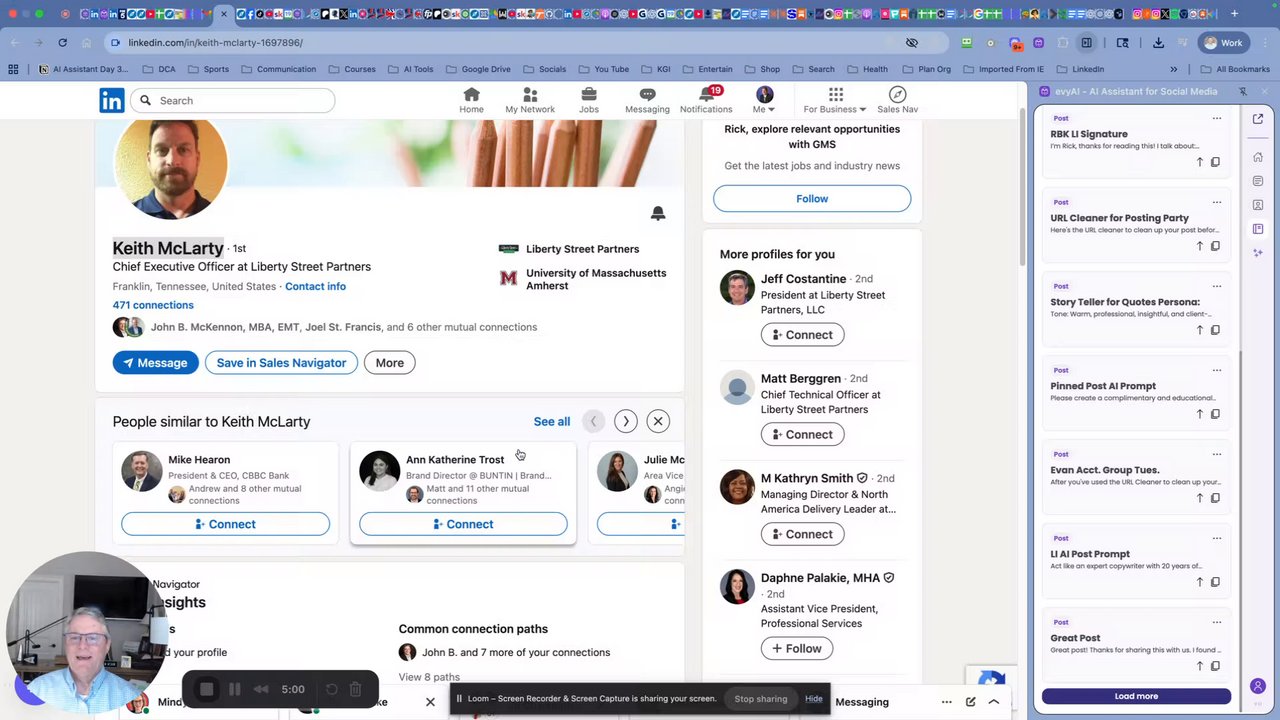1280x720 pixels.
Task: Compose new message in Messaging bar
Action: tap(970, 702)
